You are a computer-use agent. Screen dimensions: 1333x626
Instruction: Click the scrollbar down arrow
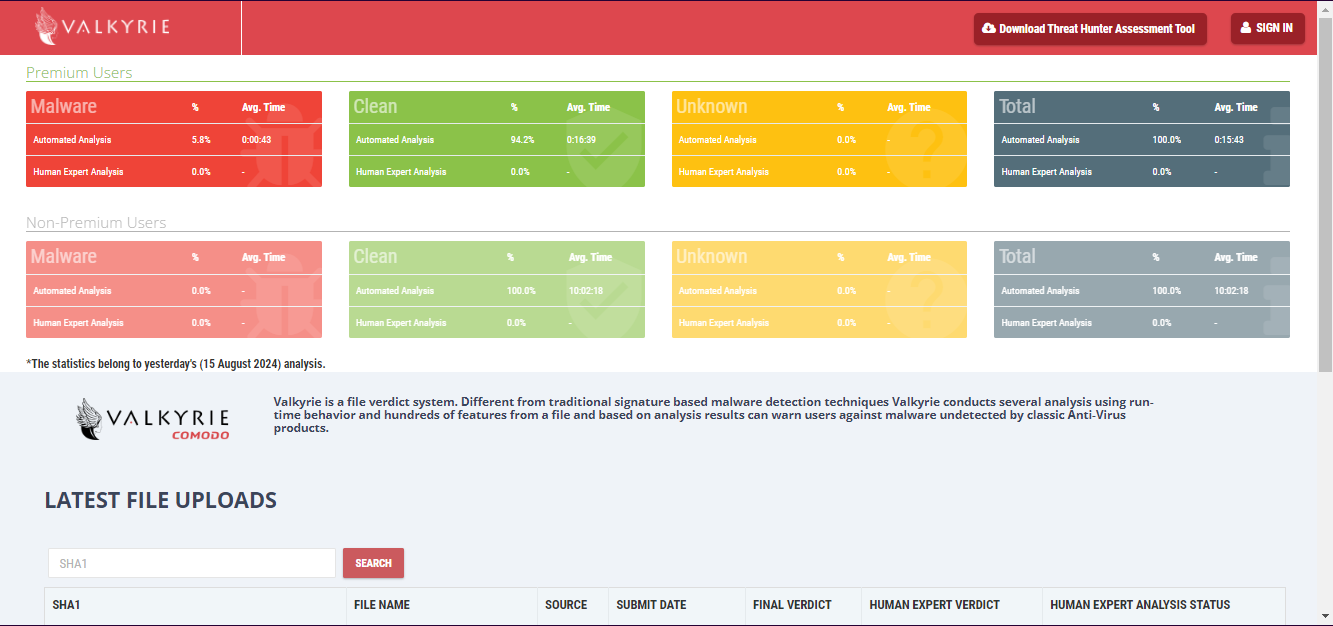[1325, 616]
